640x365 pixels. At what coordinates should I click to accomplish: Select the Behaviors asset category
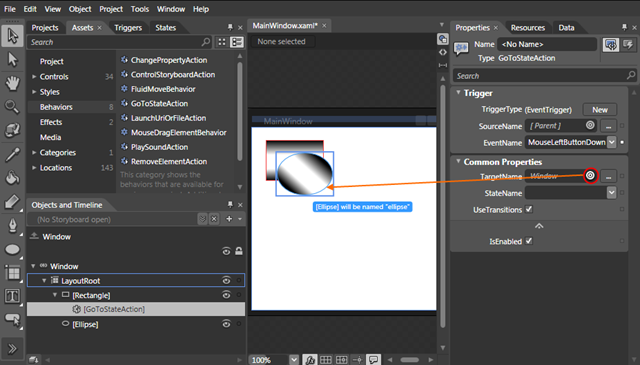(x=71, y=107)
